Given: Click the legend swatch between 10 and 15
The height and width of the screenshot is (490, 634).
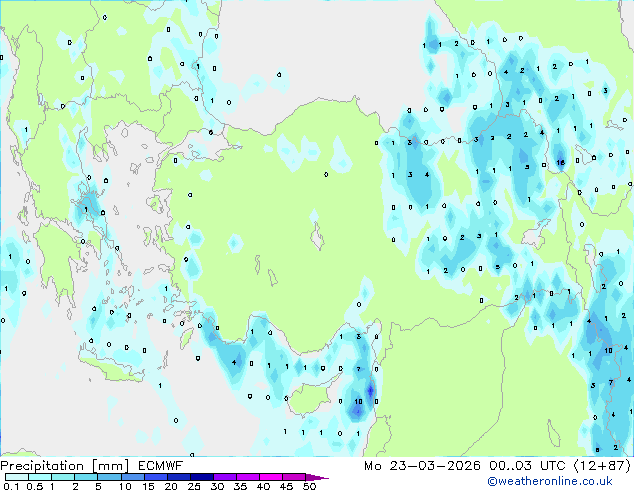Looking at the screenshot, I should click(132, 477).
